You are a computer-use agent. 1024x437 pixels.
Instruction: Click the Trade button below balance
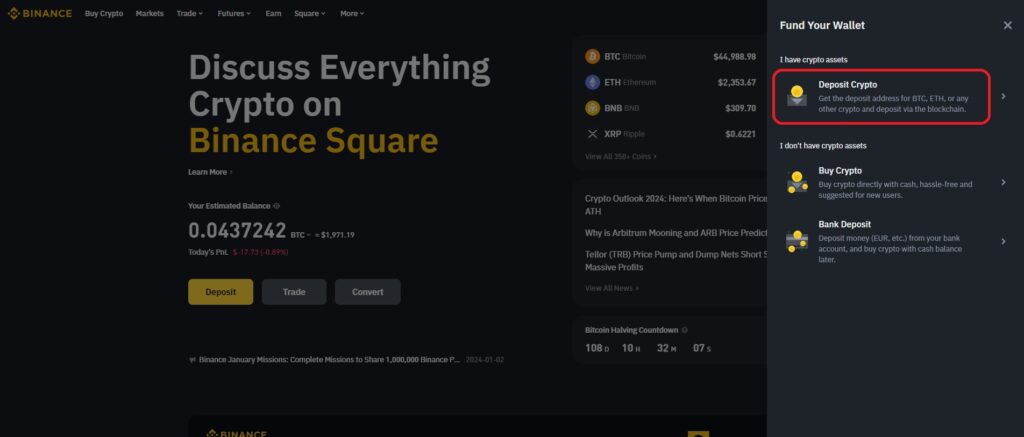click(x=294, y=292)
